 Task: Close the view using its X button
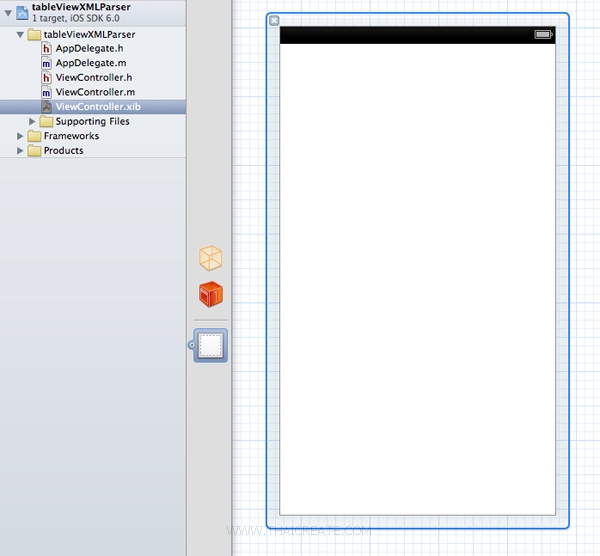(x=275, y=21)
